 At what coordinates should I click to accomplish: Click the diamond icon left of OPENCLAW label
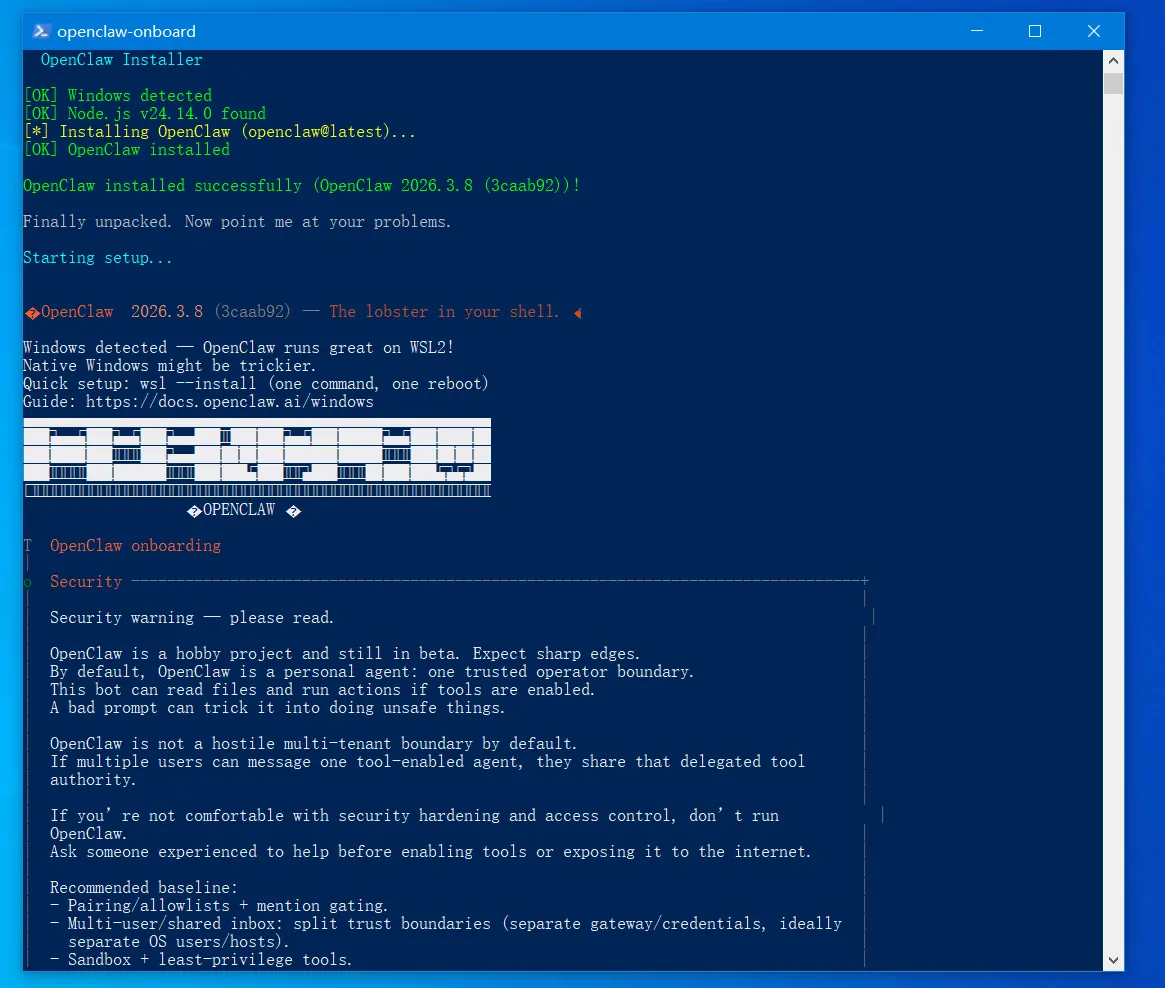[x=194, y=511]
